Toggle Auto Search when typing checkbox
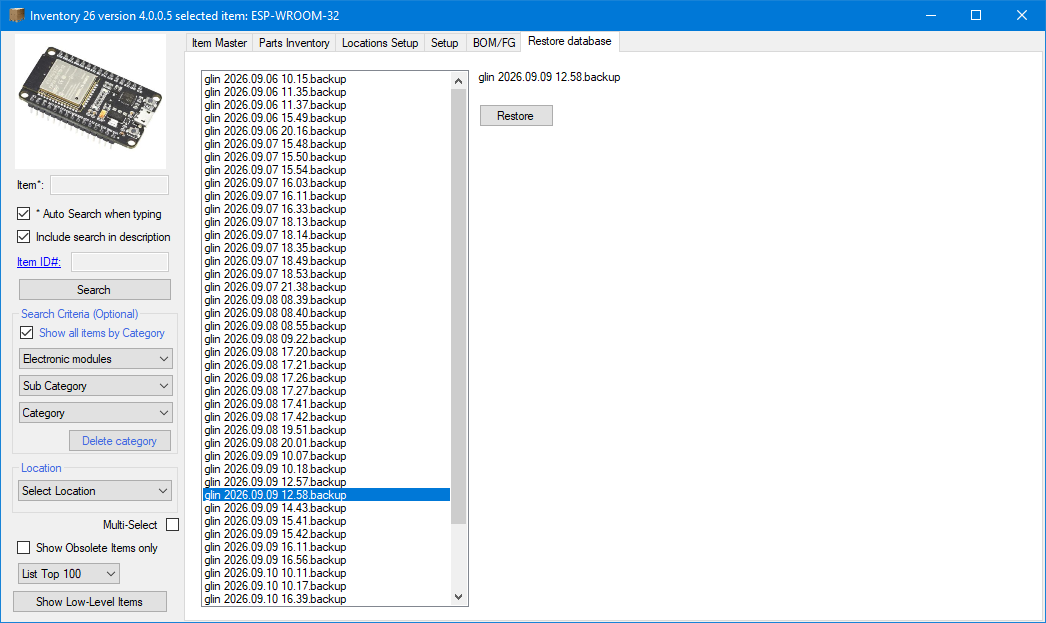1046x623 pixels. [x=23, y=213]
